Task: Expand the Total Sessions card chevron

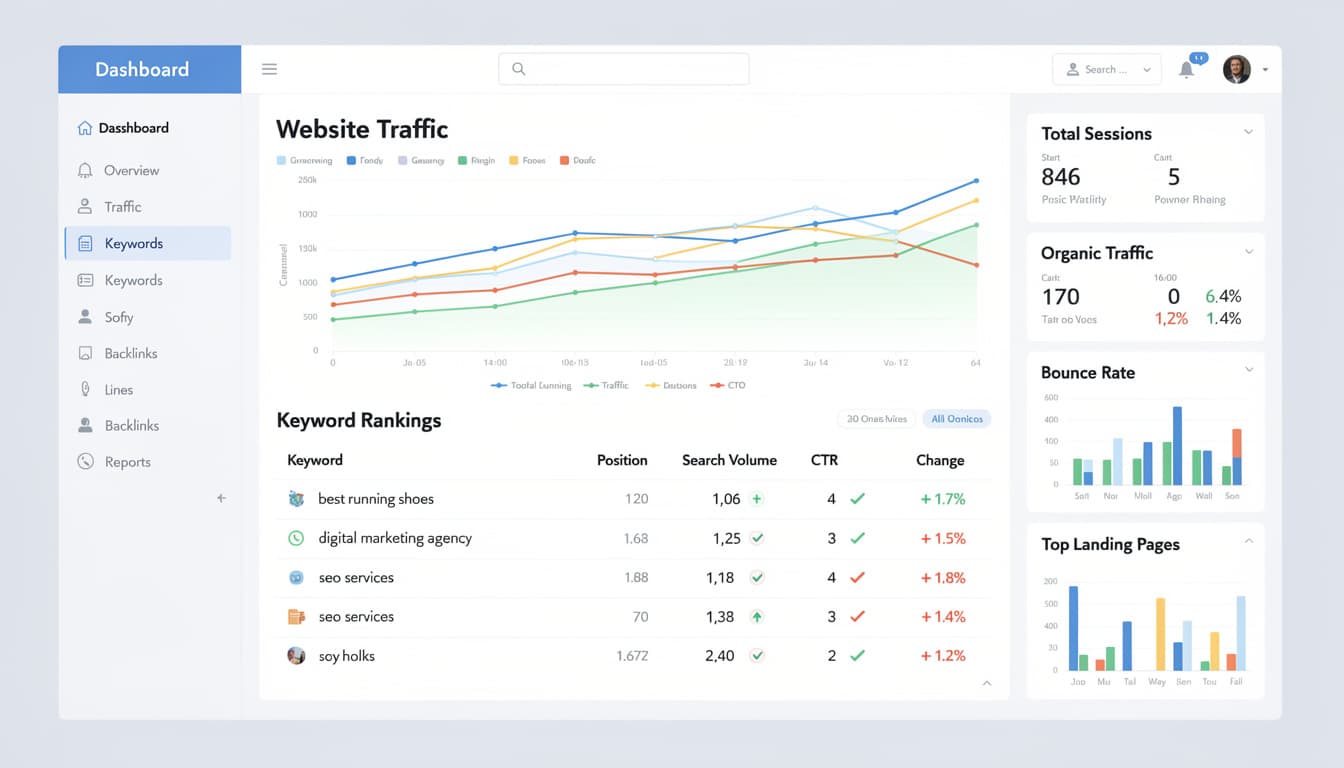Action: pyautogui.click(x=1248, y=132)
